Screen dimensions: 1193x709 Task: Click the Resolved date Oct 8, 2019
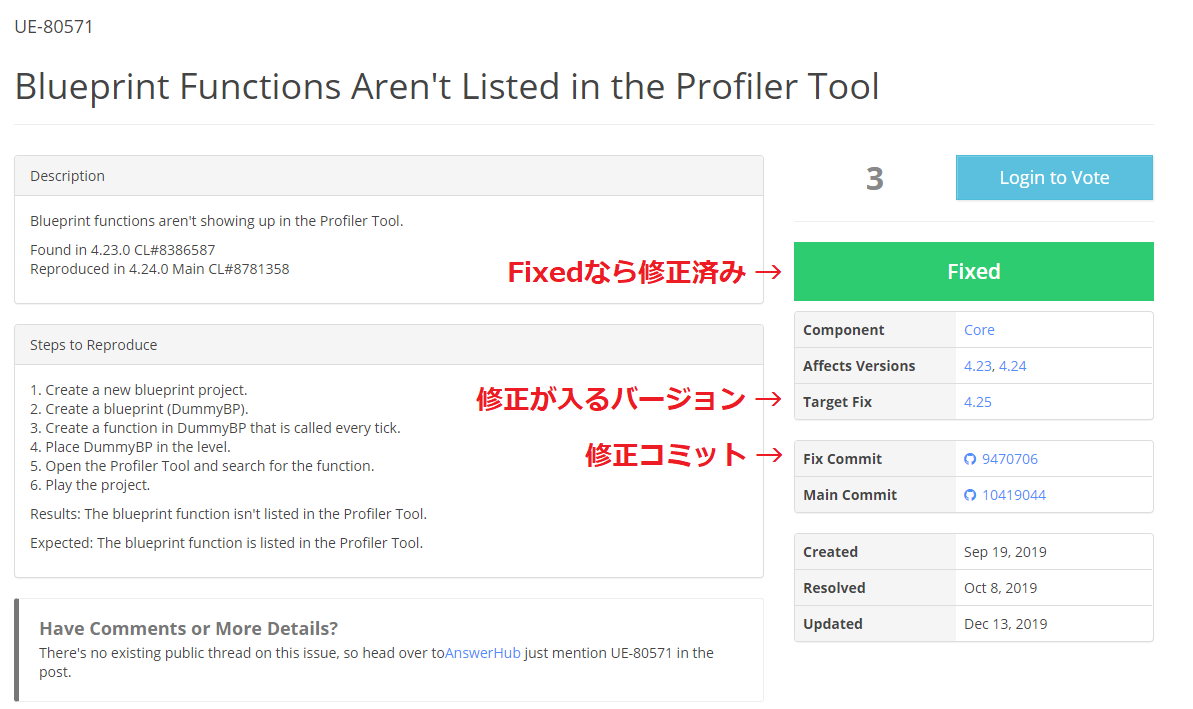point(1001,587)
